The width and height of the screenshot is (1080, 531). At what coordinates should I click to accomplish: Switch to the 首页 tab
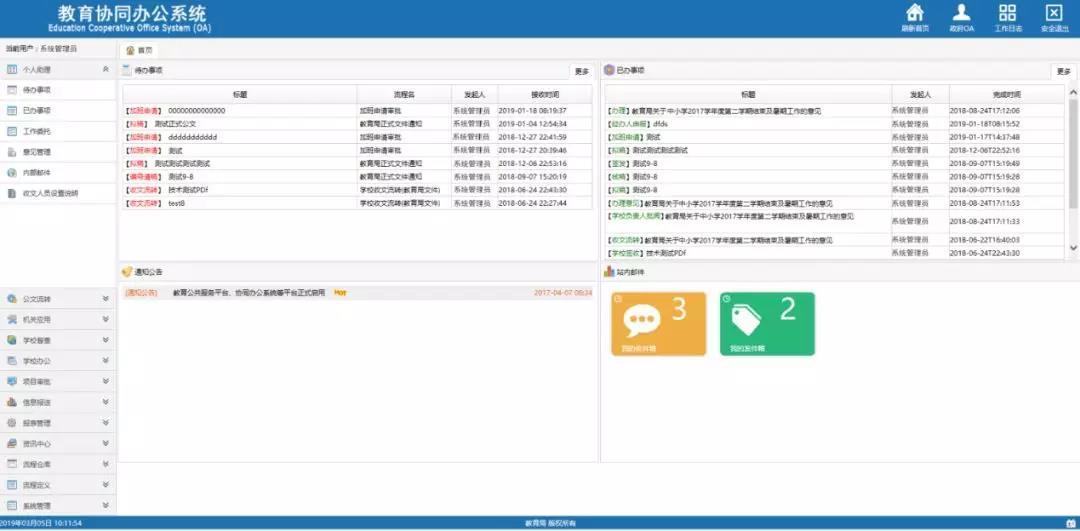point(138,50)
